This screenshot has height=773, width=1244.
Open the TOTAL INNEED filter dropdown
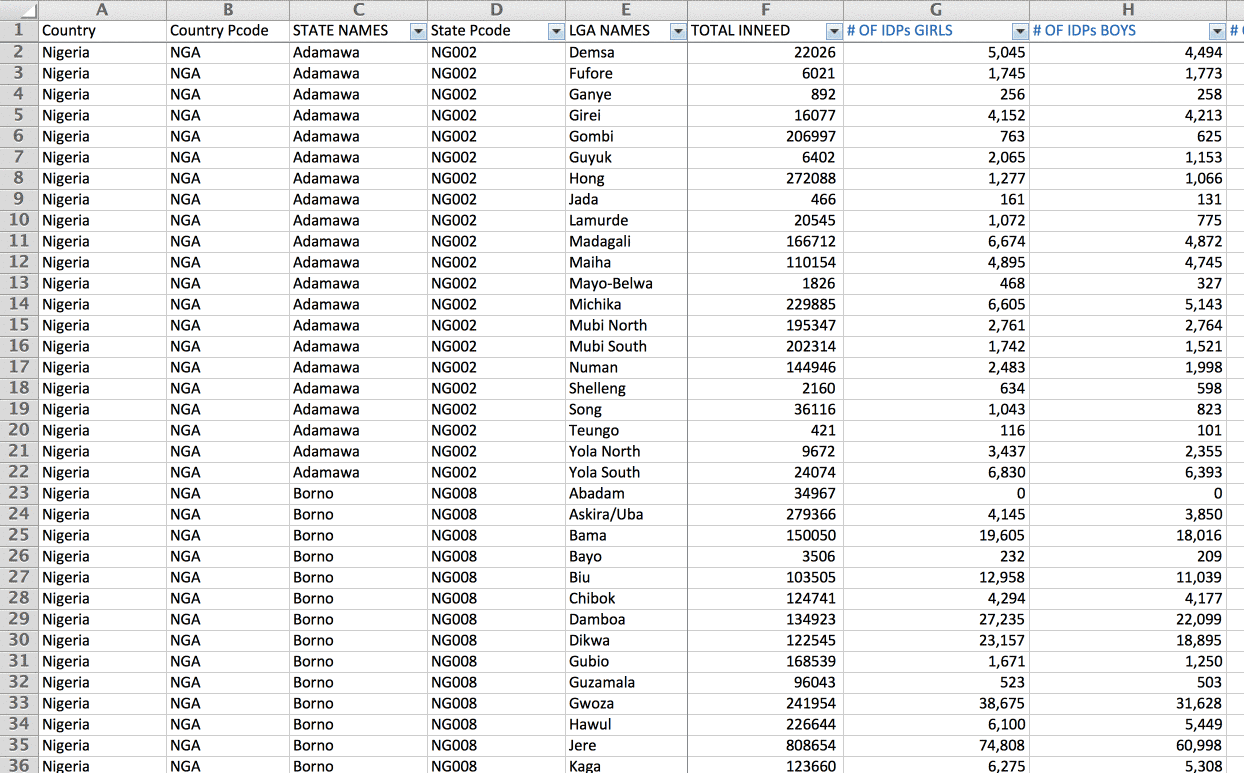(x=834, y=31)
